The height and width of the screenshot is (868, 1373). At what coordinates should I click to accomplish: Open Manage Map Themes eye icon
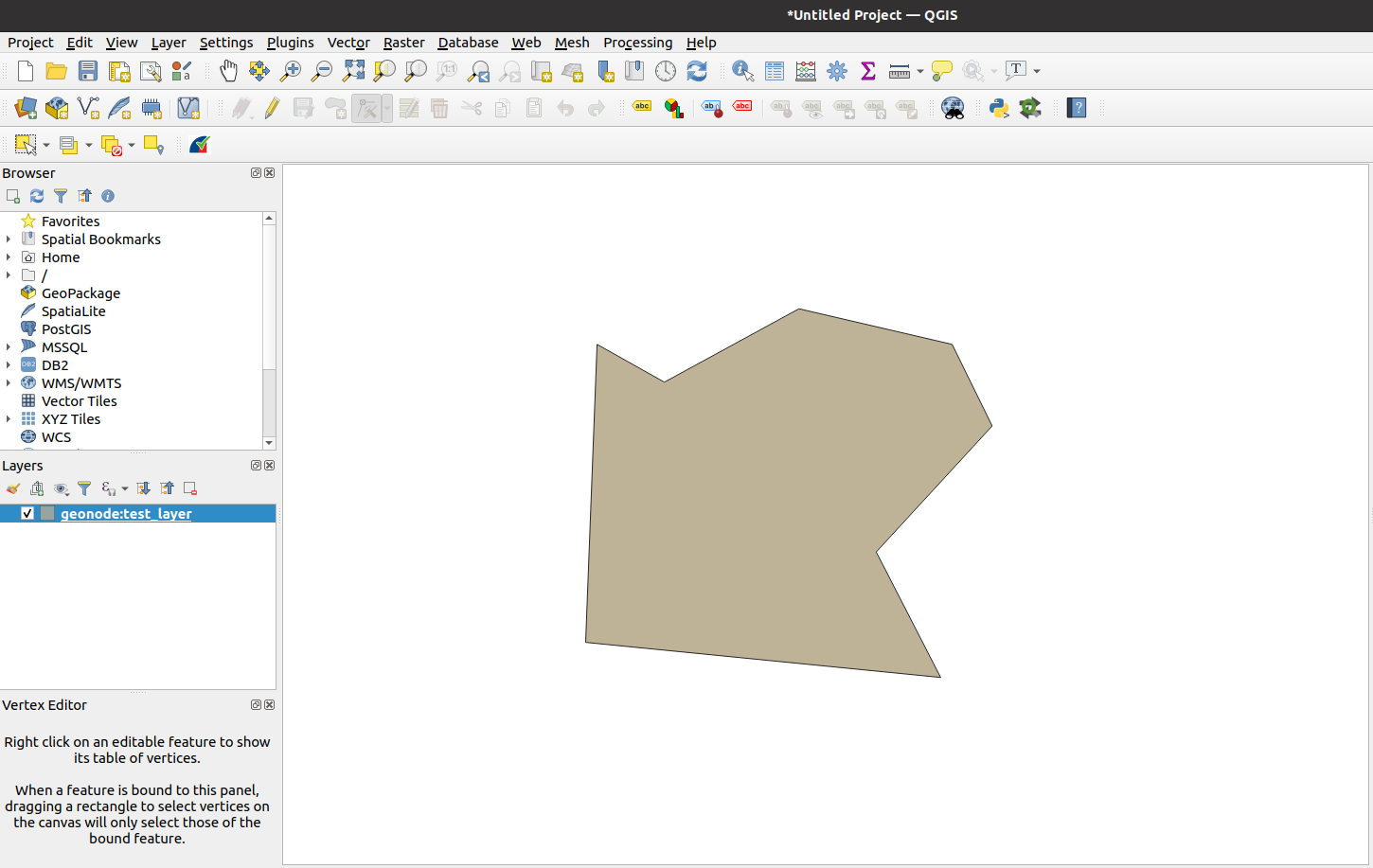click(x=61, y=488)
